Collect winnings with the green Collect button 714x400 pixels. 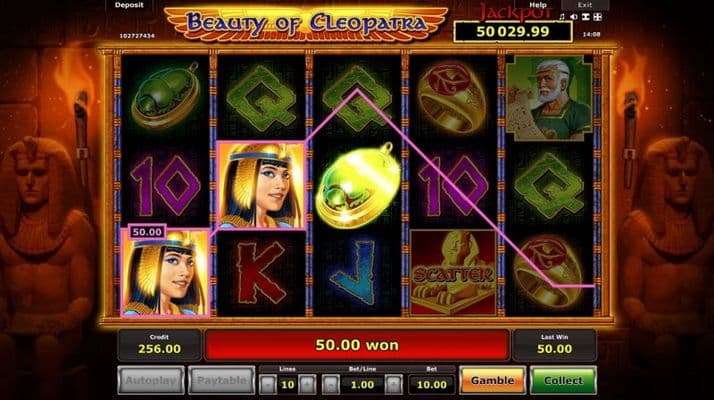[563, 380]
